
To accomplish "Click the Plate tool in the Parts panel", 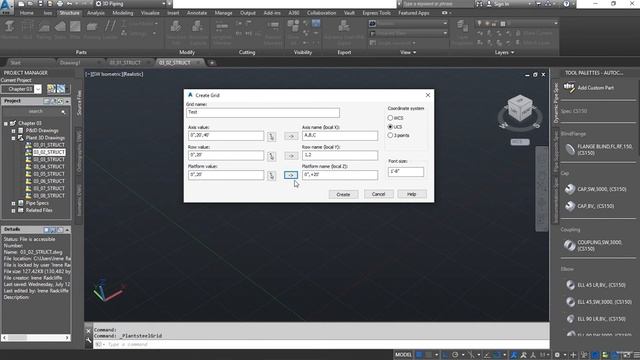I will (x=75, y=29).
